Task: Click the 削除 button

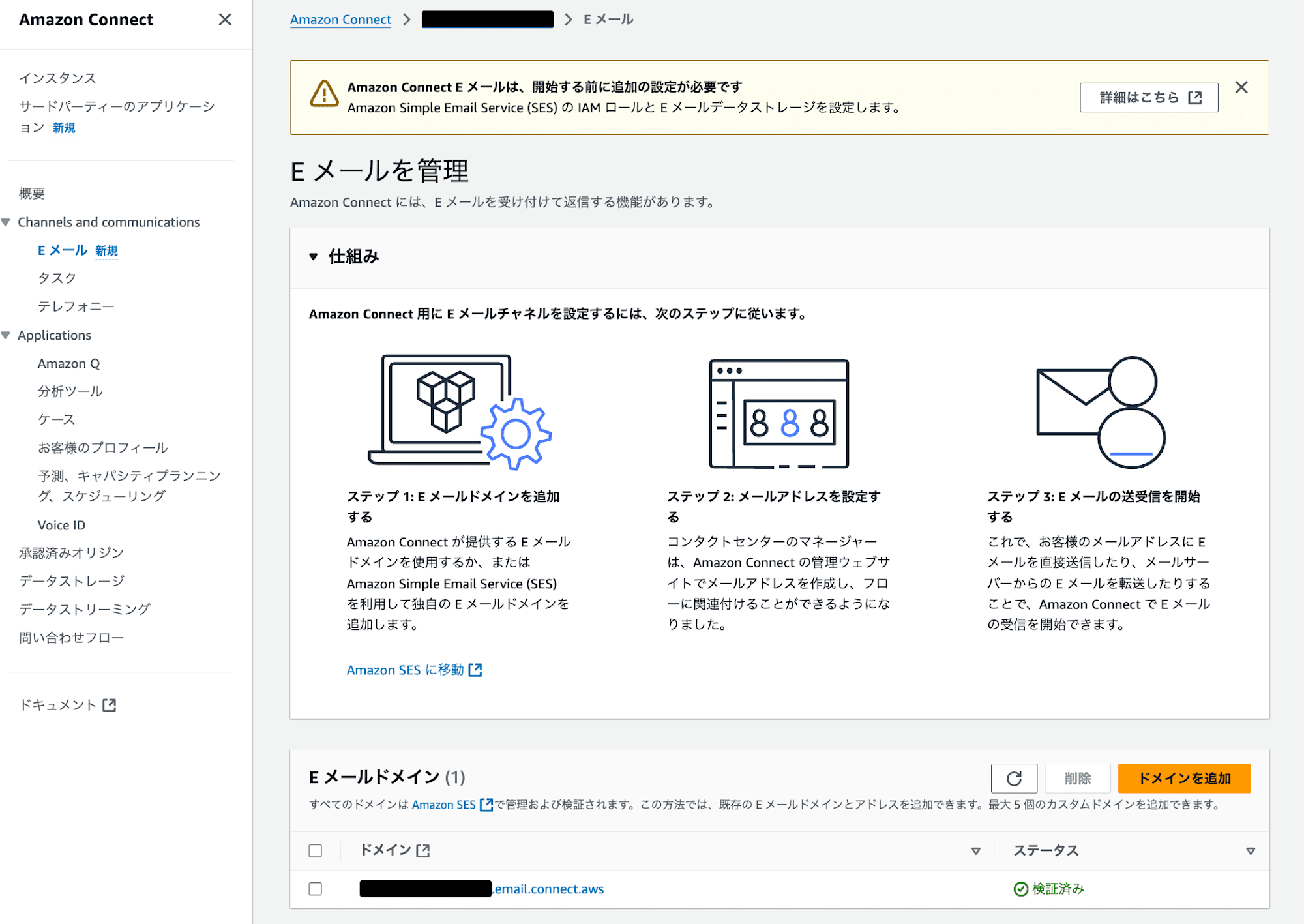Action: pos(1078,778)
